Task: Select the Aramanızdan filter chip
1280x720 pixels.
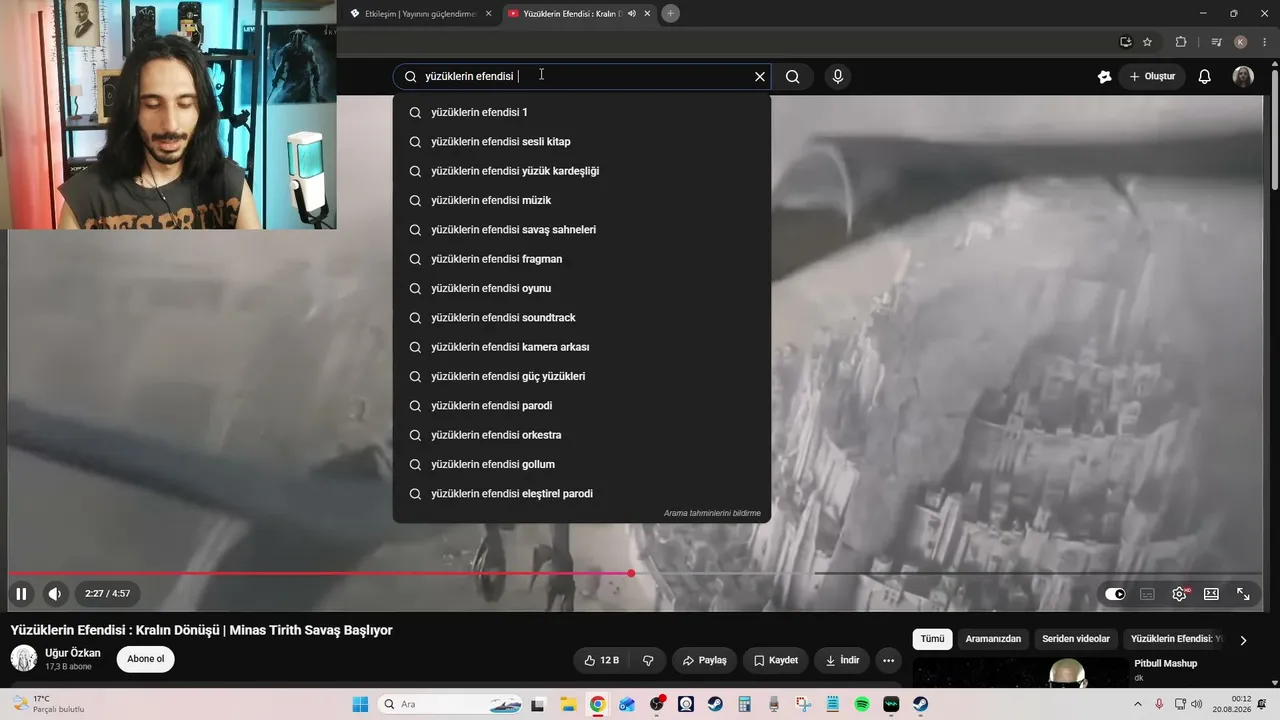Action: (x=993, y=639)
